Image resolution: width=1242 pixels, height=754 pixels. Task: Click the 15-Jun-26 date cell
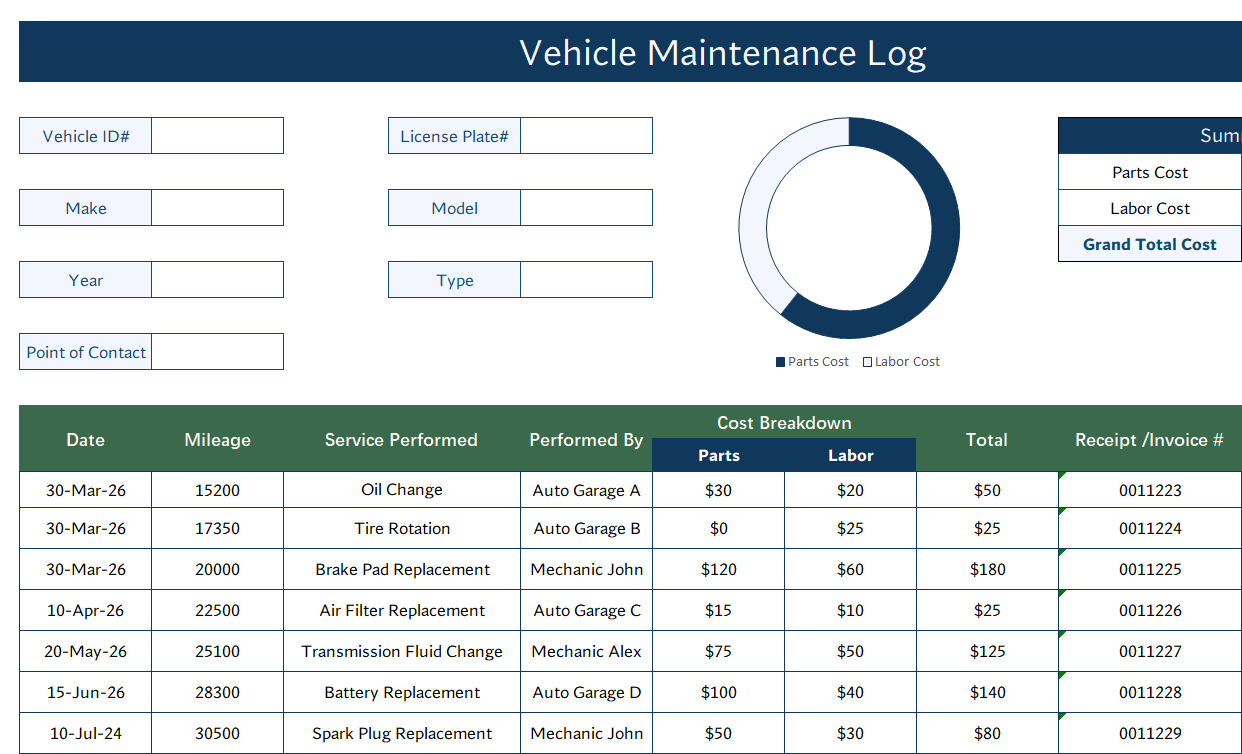(x=86, y=692)
